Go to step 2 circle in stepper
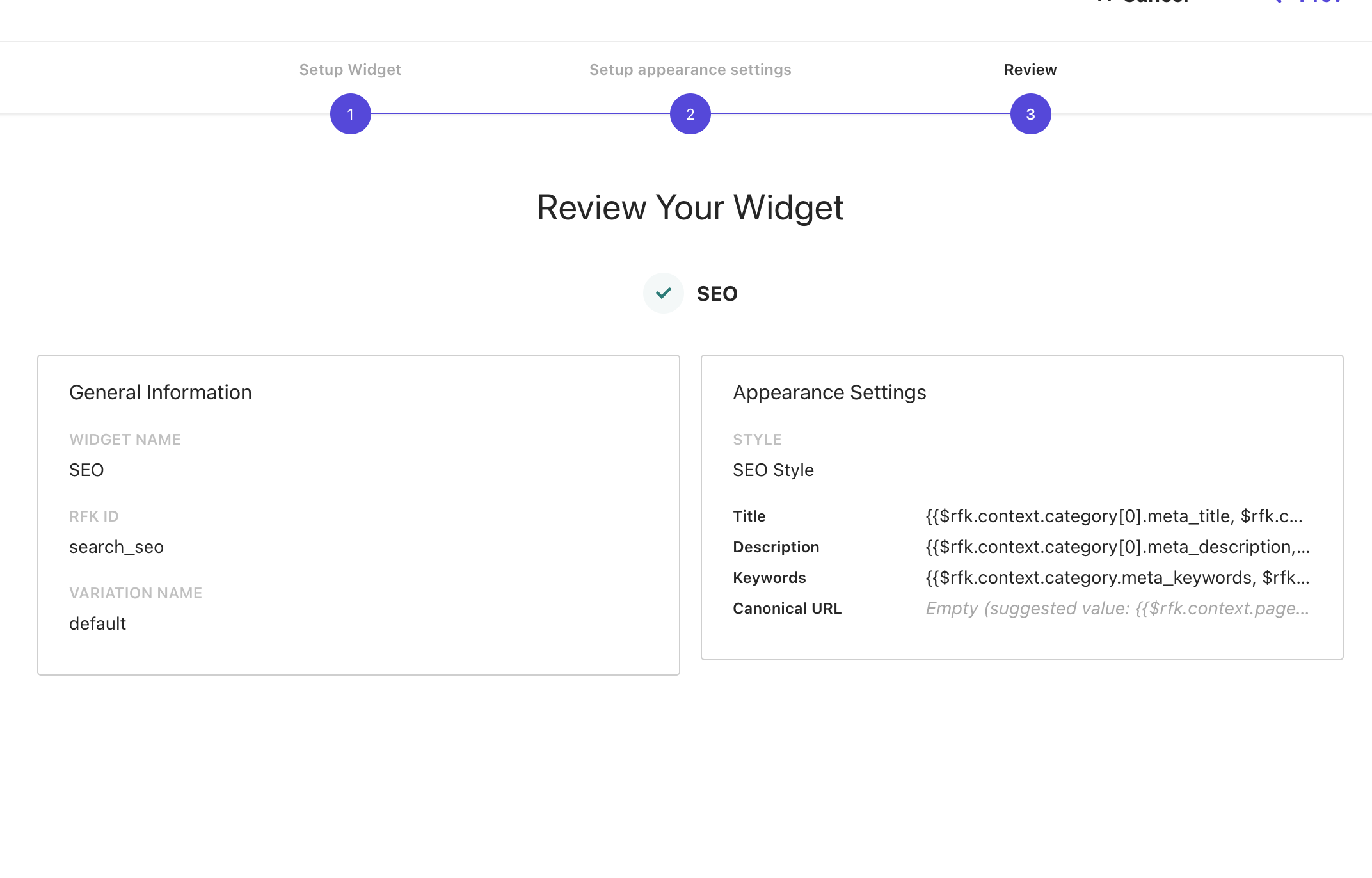 [x=690, y=114]
